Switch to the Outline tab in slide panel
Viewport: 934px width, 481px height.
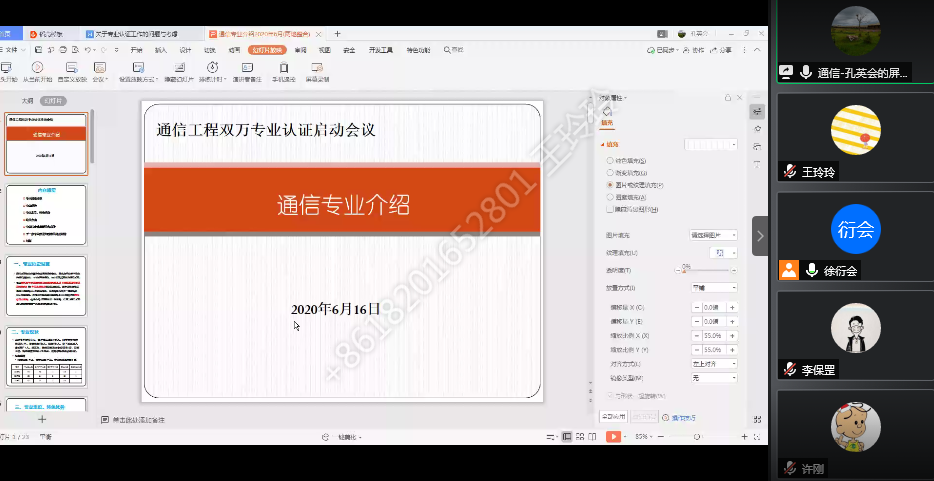tap(27, 101)
